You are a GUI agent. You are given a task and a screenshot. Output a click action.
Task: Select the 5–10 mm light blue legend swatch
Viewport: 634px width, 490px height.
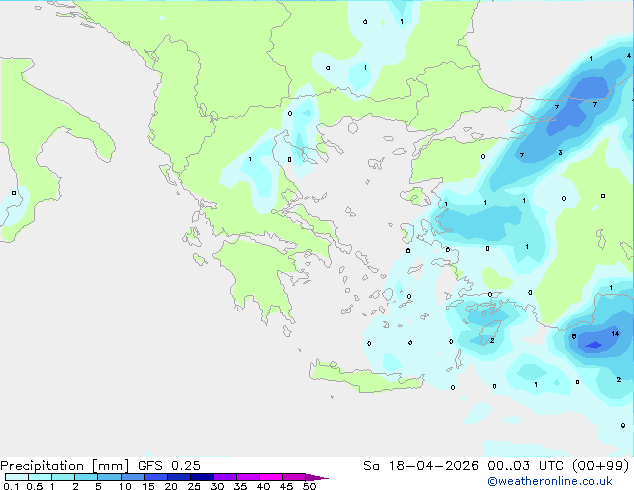tap(109, 477)
